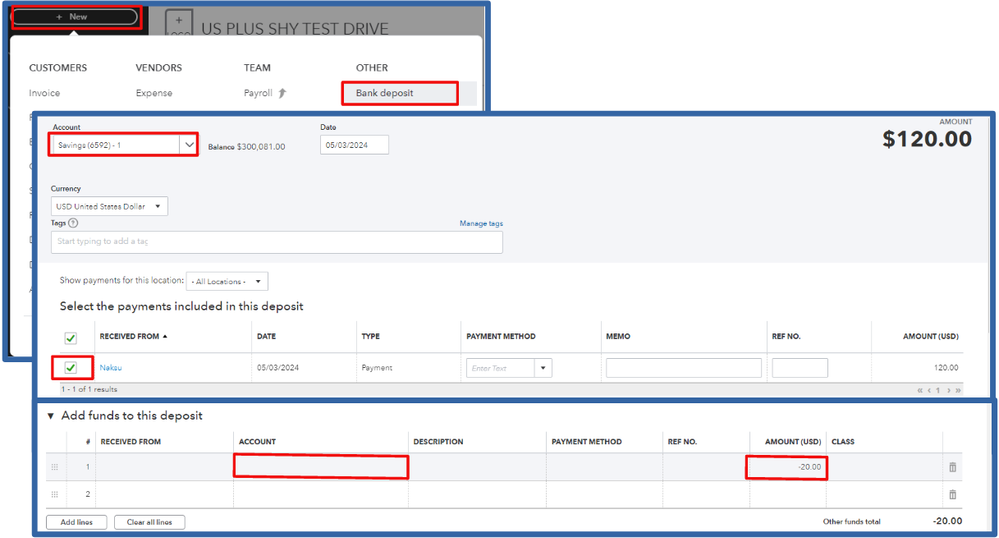Click the Description cell in line 1
Viewport: 999px width, 538px height.
coord(477,467)
